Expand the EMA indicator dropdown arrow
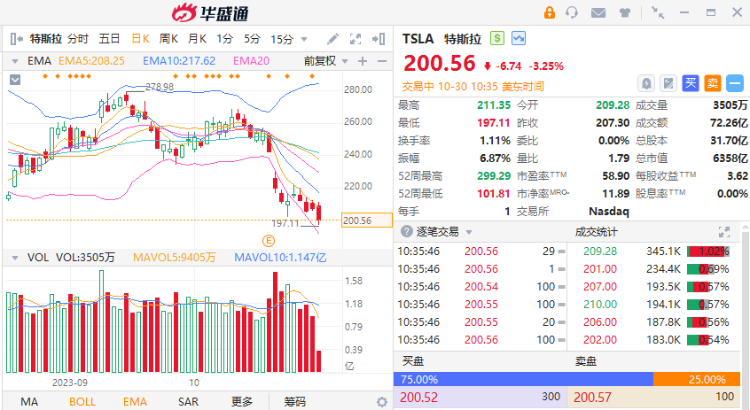The image size is (750, 410). pyautogui.click(x=15, y=61)
